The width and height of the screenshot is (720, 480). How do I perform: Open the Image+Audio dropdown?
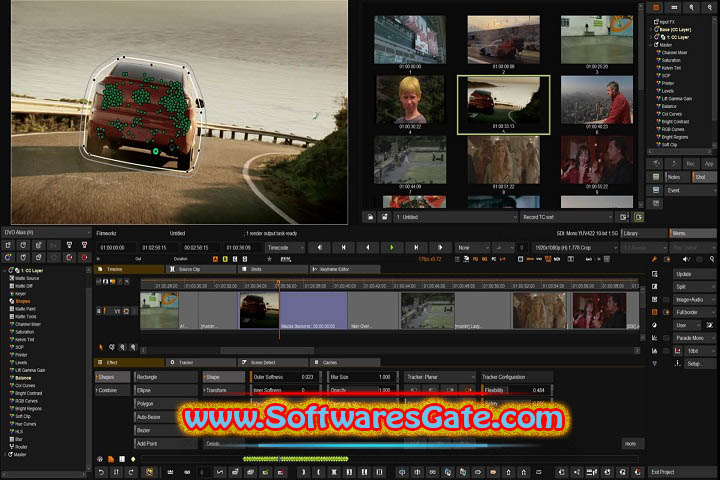(x=694, y=299)
